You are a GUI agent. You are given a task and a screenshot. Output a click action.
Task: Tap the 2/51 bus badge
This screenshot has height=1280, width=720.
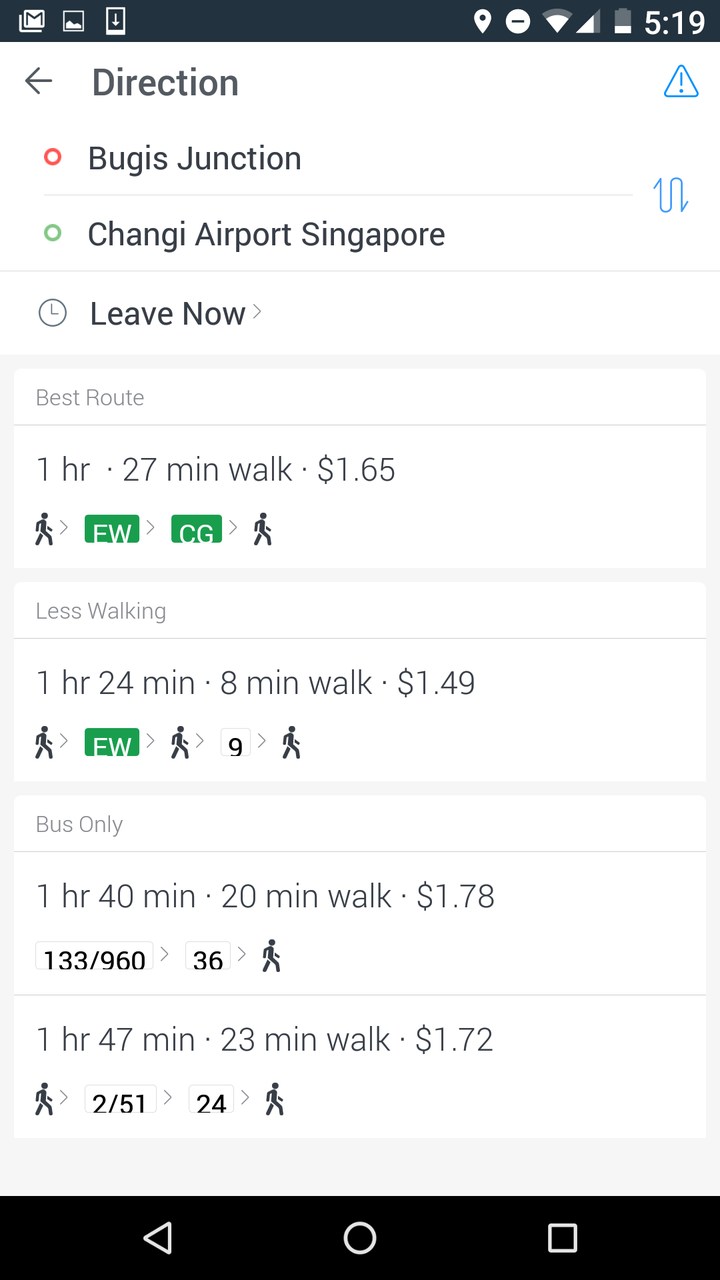pyautogui.click(x=120, y=1101)
